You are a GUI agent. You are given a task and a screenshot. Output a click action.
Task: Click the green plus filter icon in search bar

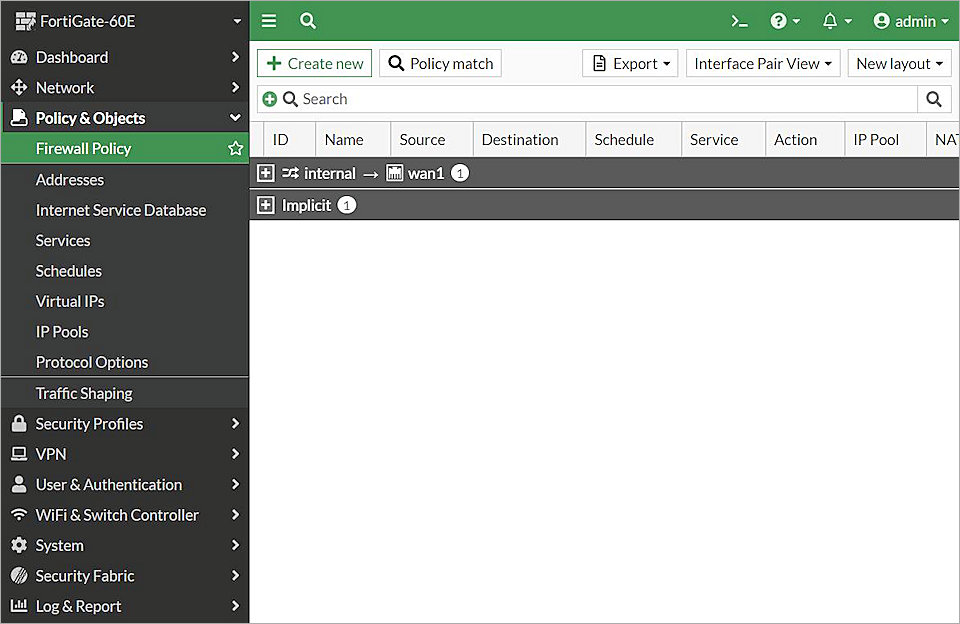(x=269, y=99)
